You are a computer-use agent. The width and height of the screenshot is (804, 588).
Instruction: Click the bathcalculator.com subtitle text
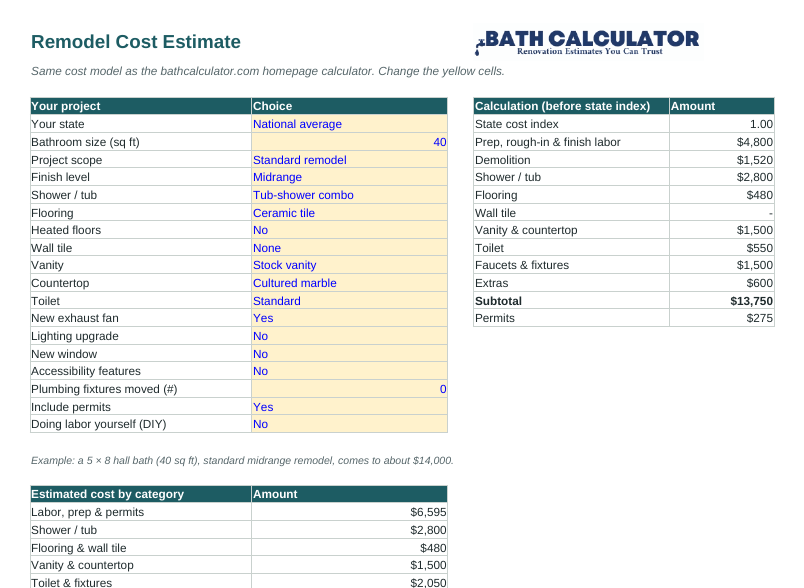click(268, 71)
